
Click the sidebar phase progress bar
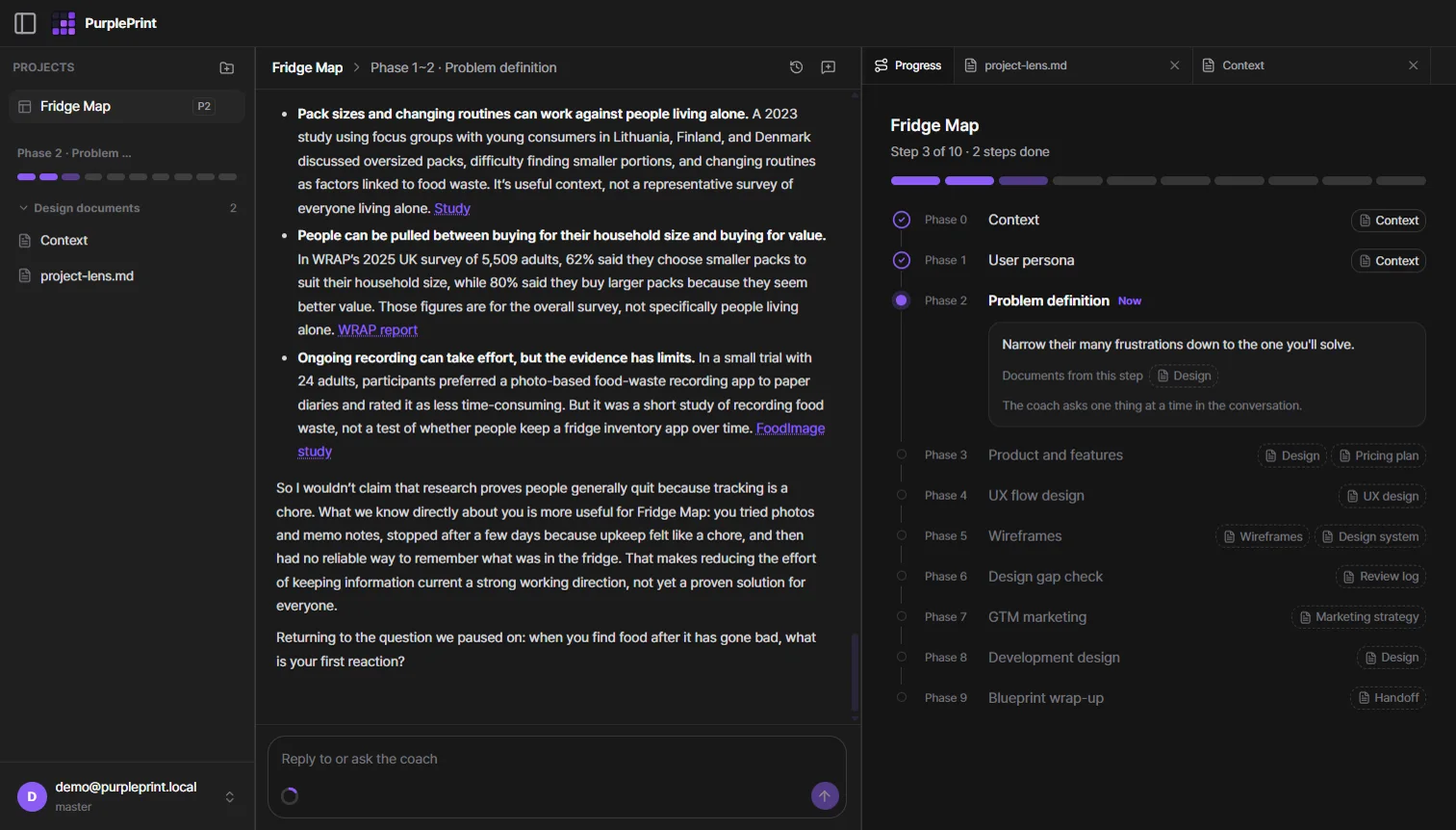(127, 177)
